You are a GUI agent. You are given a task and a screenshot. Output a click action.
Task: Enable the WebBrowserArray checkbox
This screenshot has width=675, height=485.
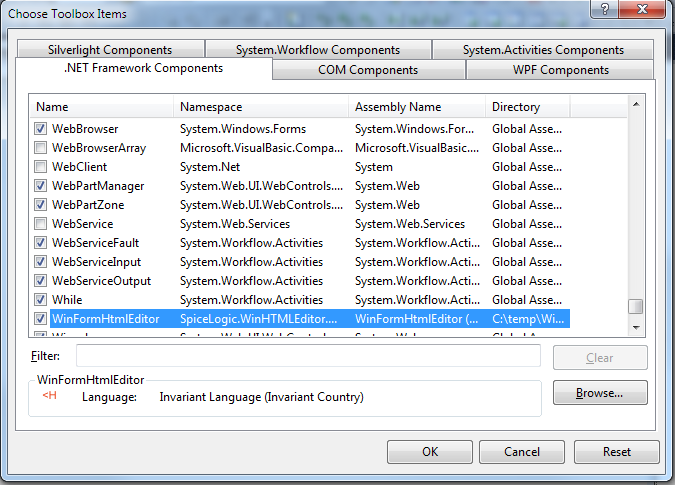[41, 148]
